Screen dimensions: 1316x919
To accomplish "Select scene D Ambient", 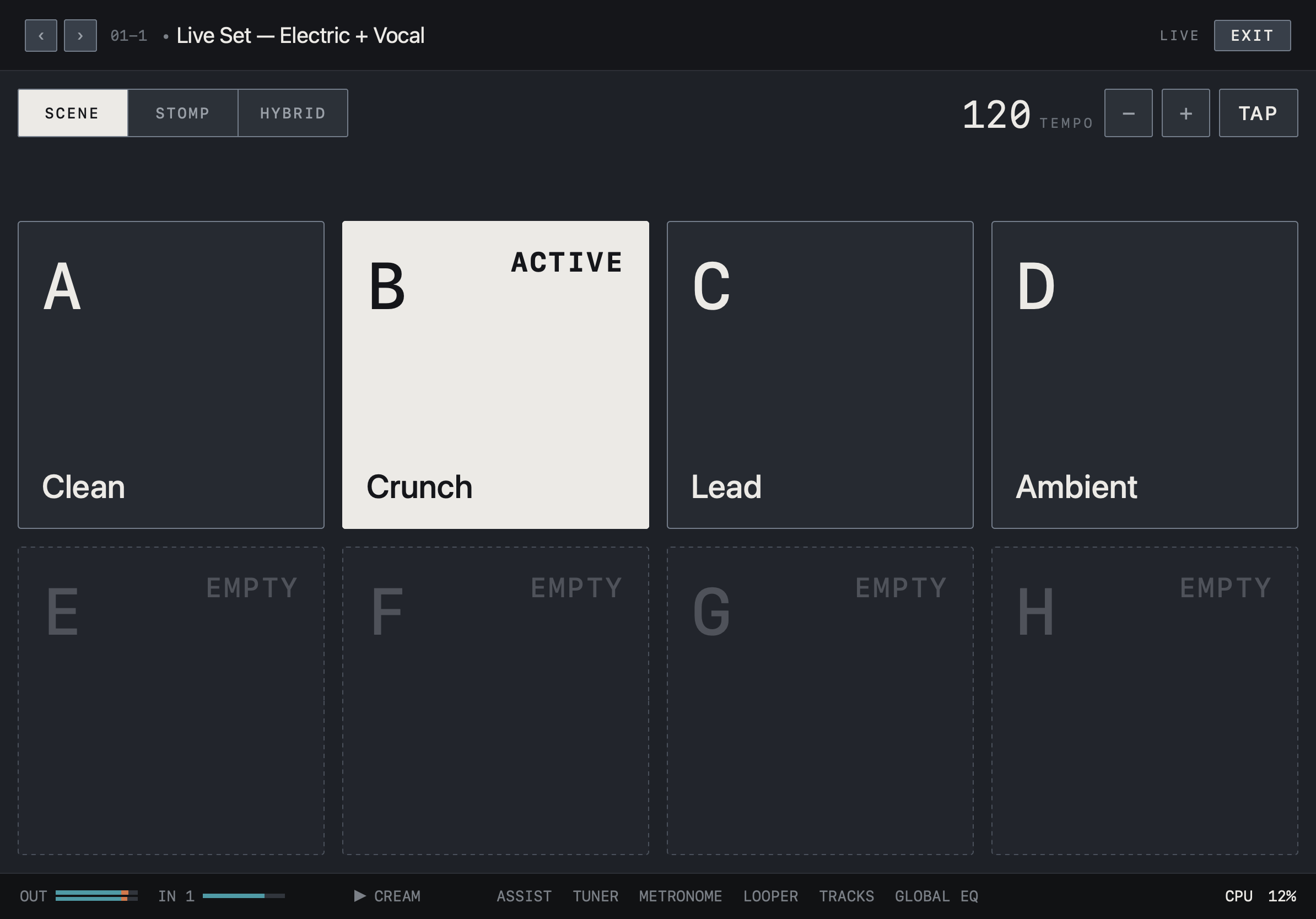I will click(x=1144, y=375).
